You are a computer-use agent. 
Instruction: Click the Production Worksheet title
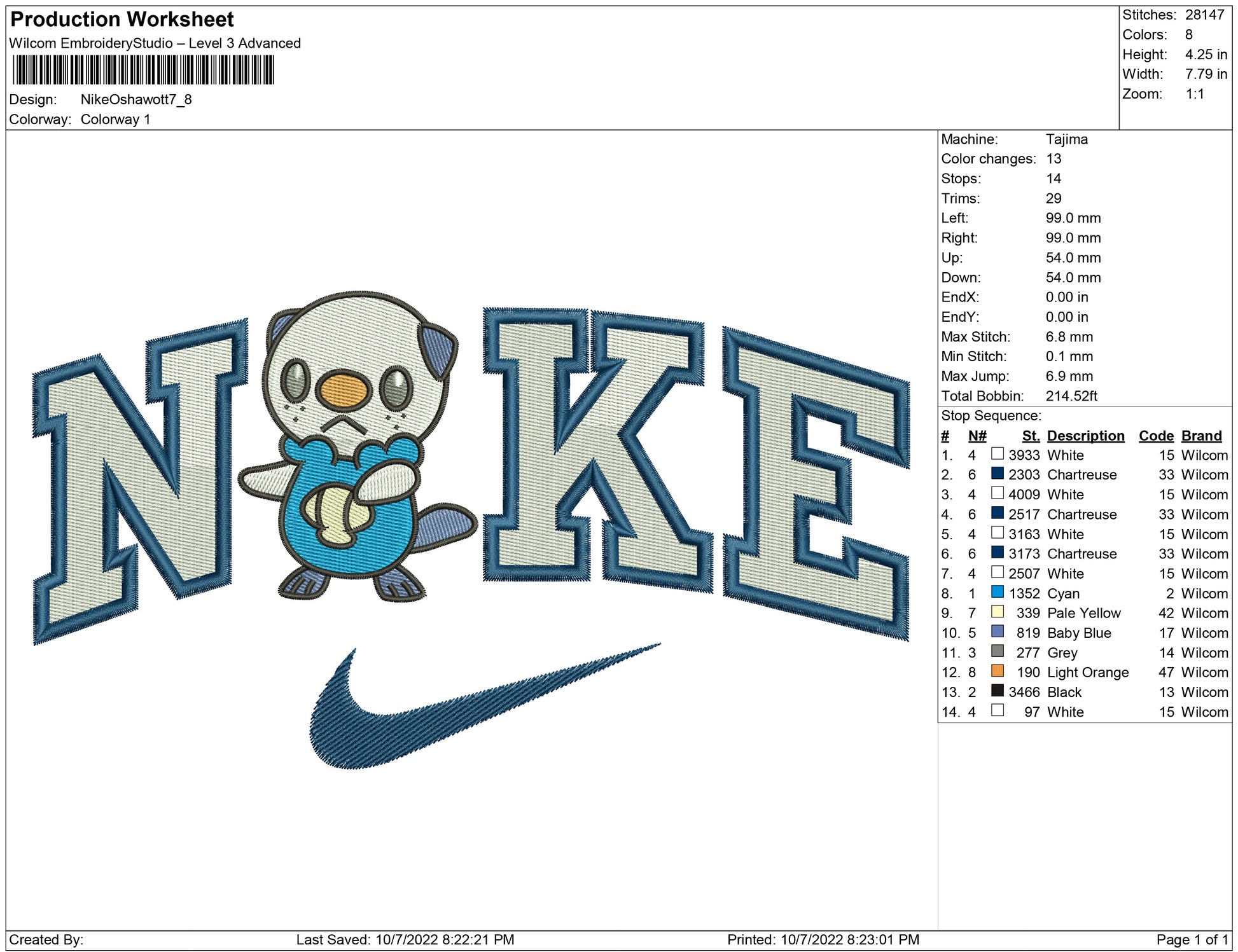(x=122, y=19)
